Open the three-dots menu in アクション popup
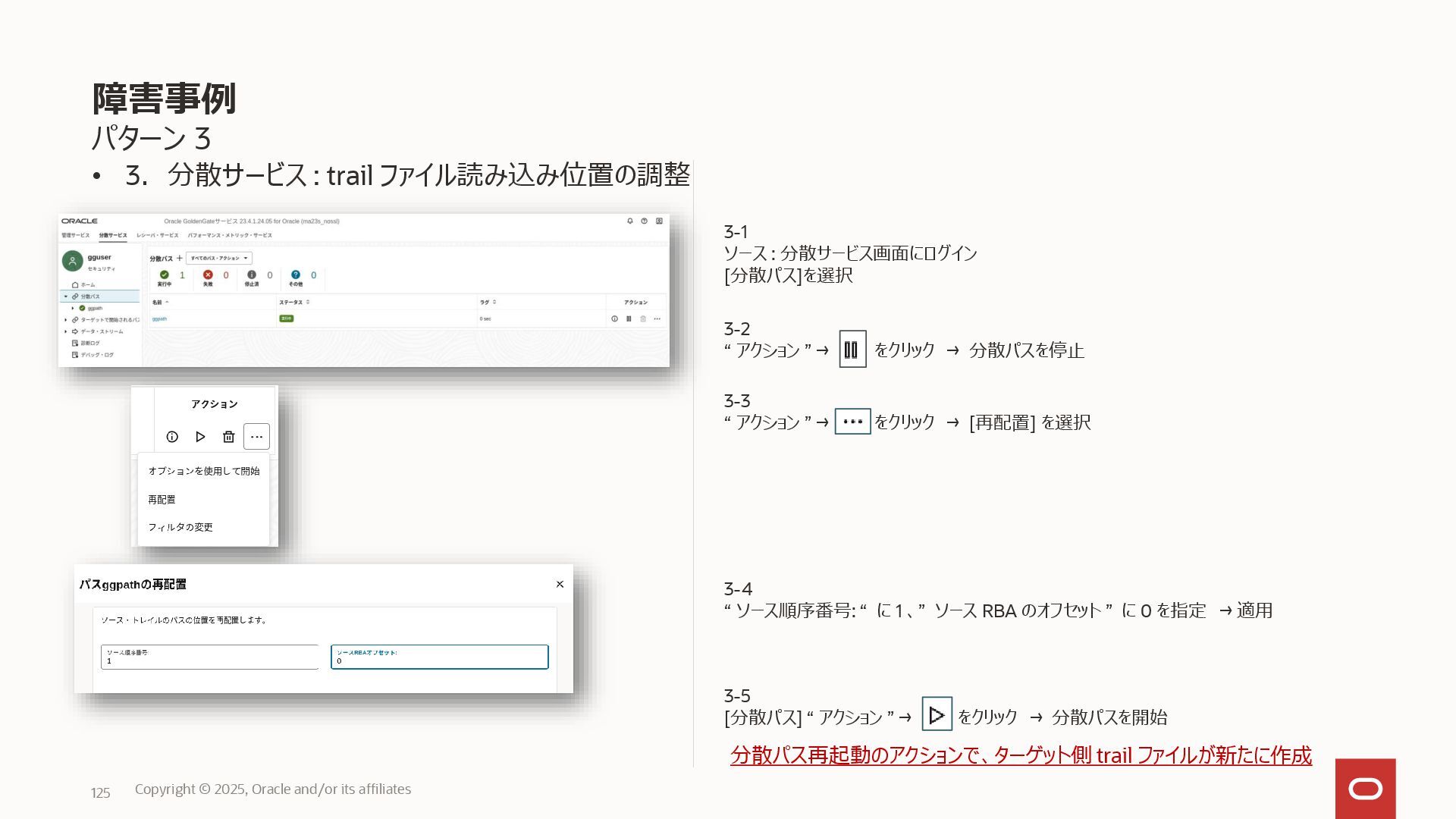 256,437
